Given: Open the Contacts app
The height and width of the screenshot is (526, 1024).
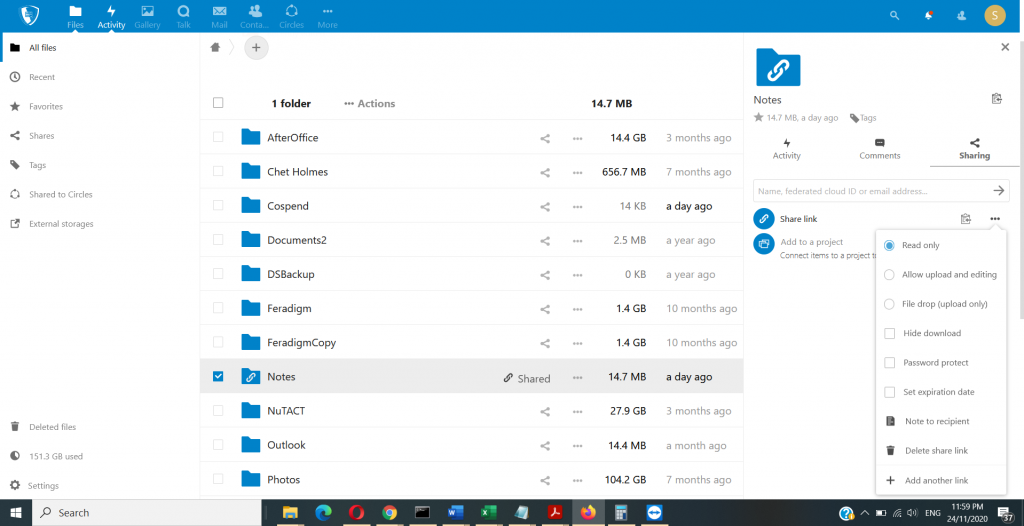Looking at the screenshot, I should [x=255, y=16].
